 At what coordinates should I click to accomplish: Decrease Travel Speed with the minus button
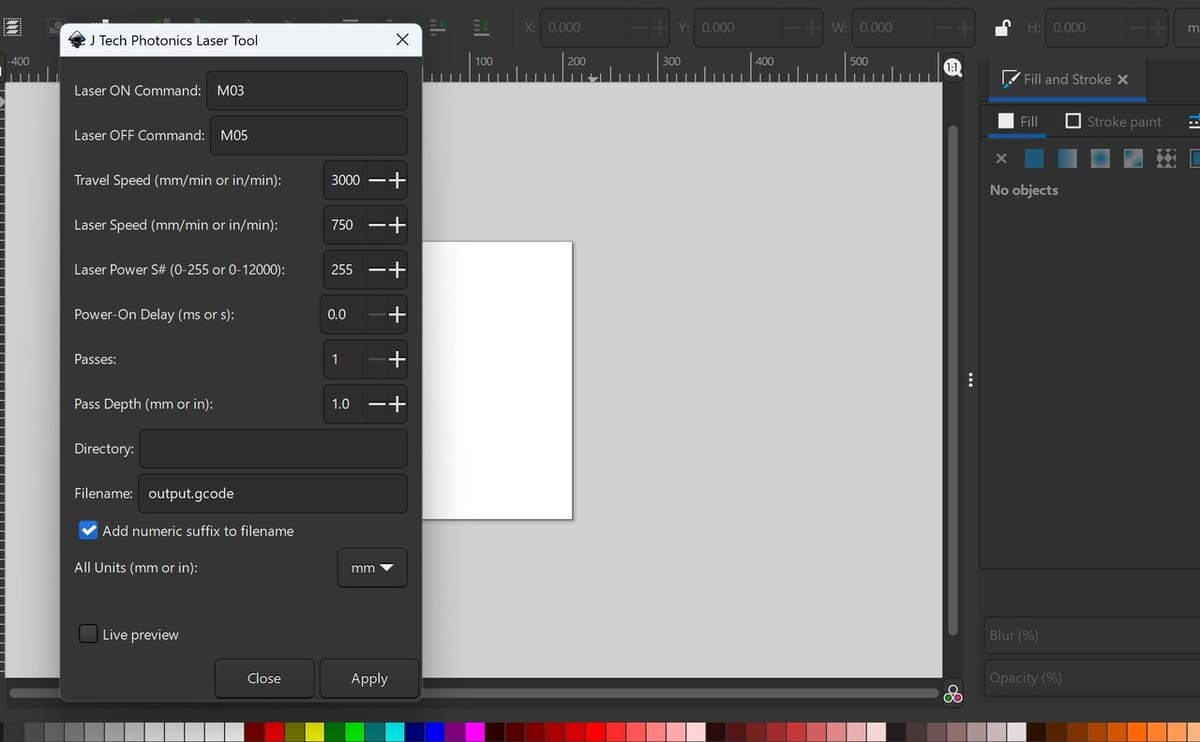click(x=377, y=181)
